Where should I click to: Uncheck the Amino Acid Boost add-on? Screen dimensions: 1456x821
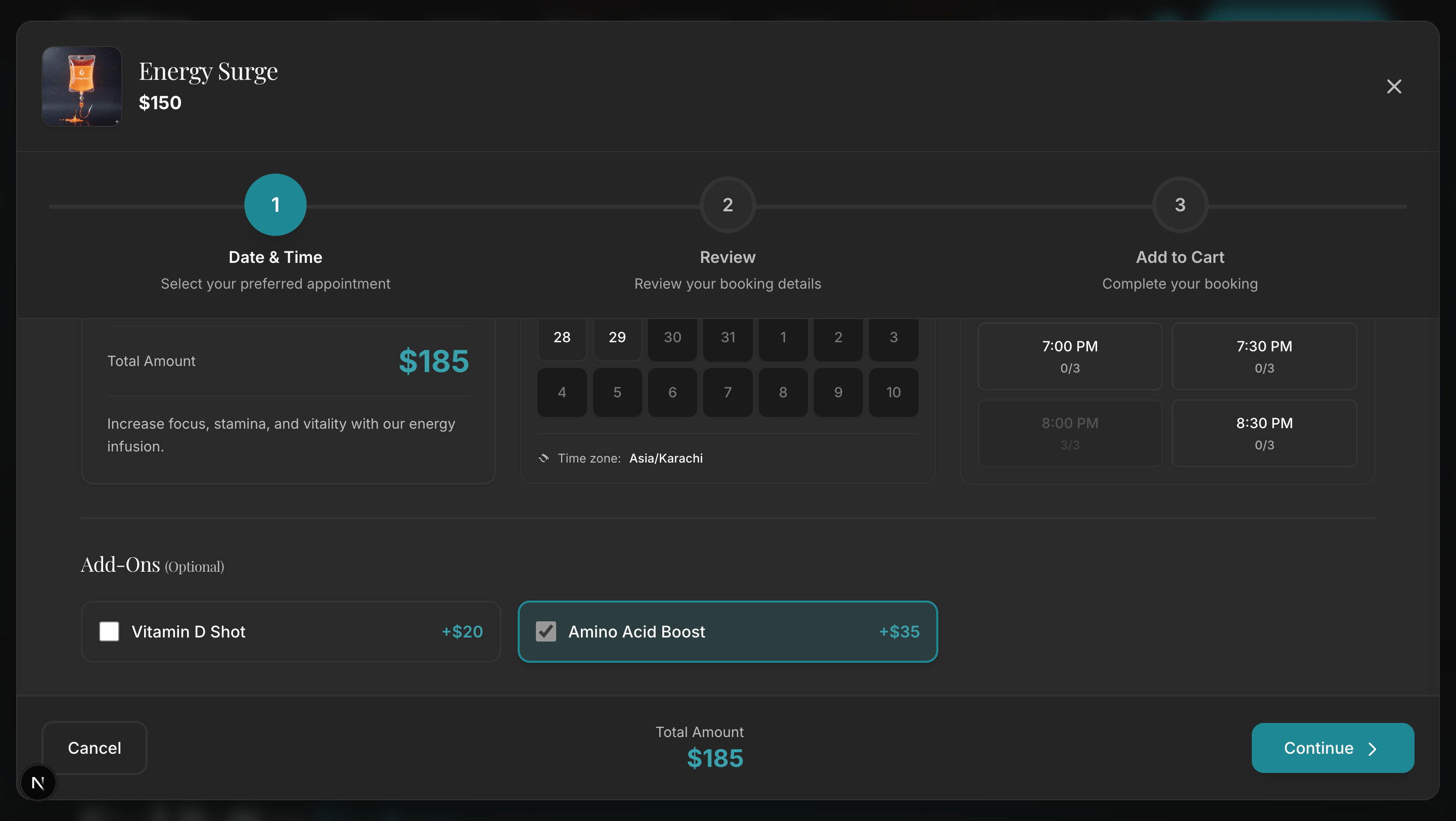[x=545, y=632]
